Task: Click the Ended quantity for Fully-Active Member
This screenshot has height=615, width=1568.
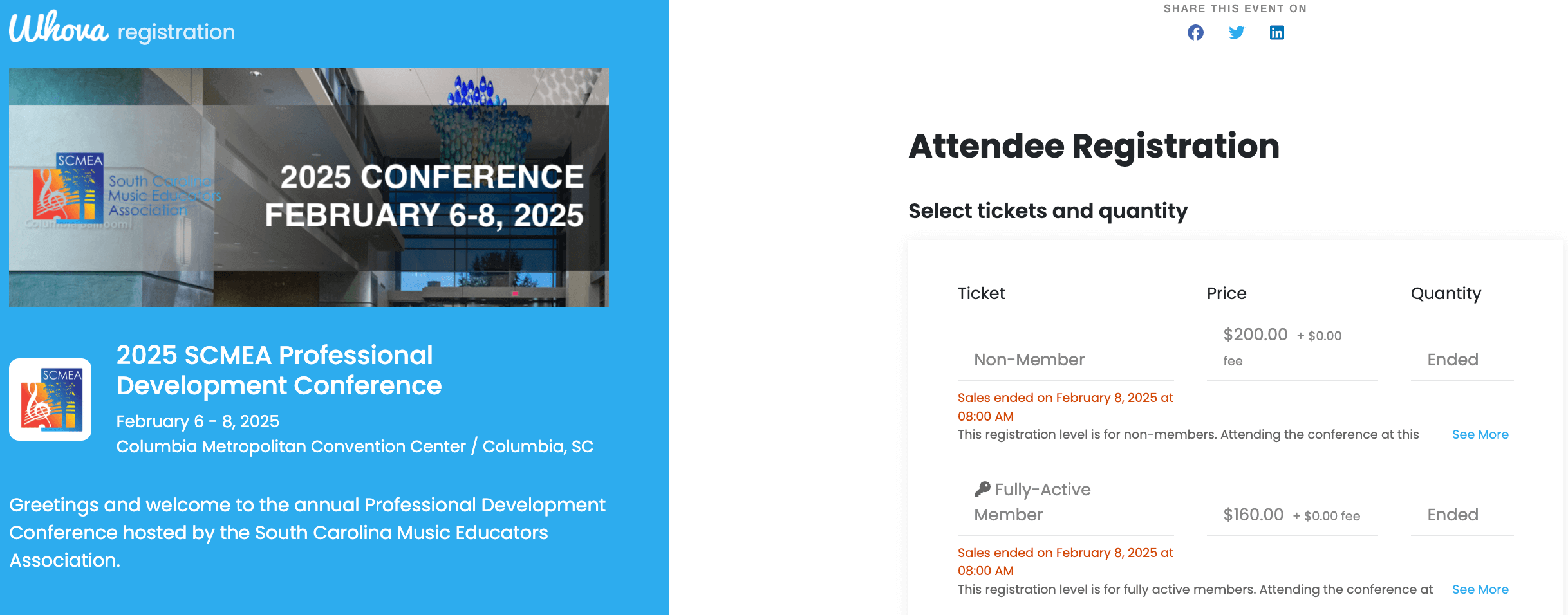Action: 1453,515
